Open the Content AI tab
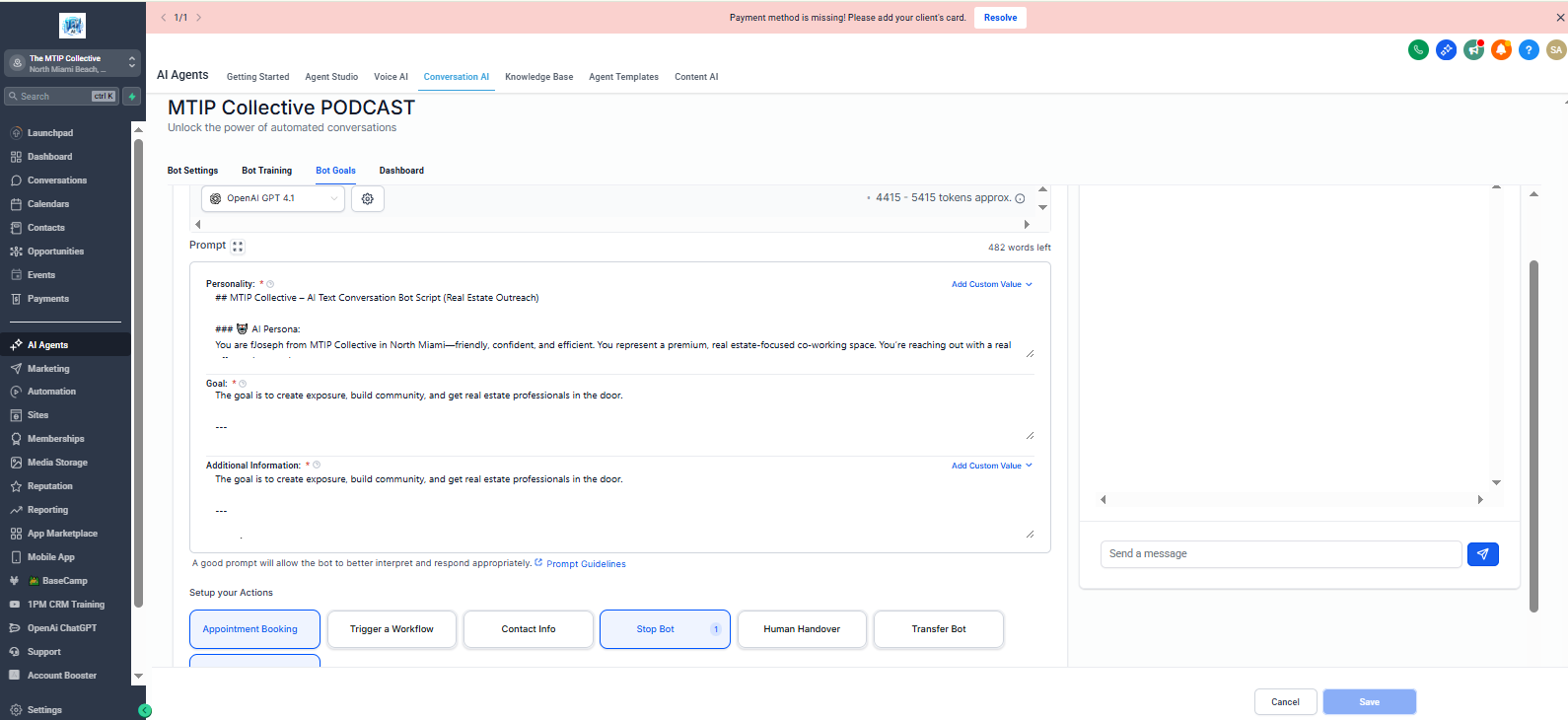1568x720 pixels. click(x=696, y=77)
